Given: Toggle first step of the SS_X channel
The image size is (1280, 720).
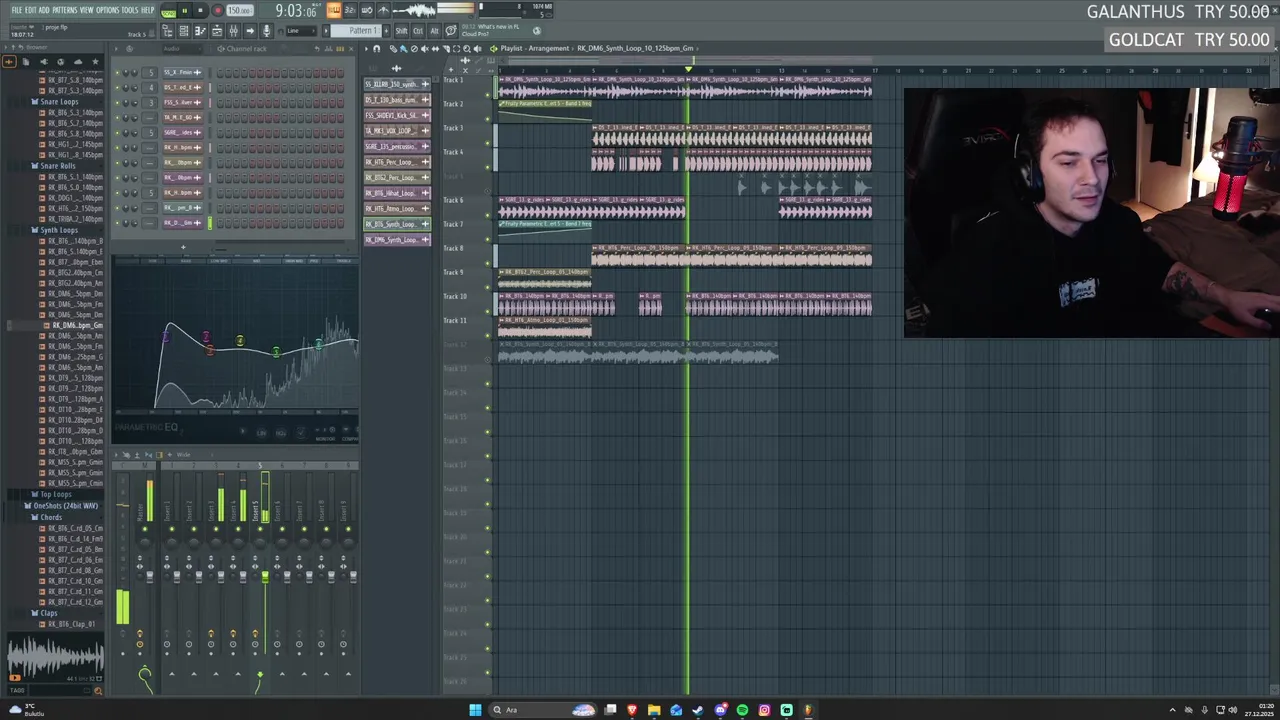Looking at the screenshot, I should [x=221, y=72].
